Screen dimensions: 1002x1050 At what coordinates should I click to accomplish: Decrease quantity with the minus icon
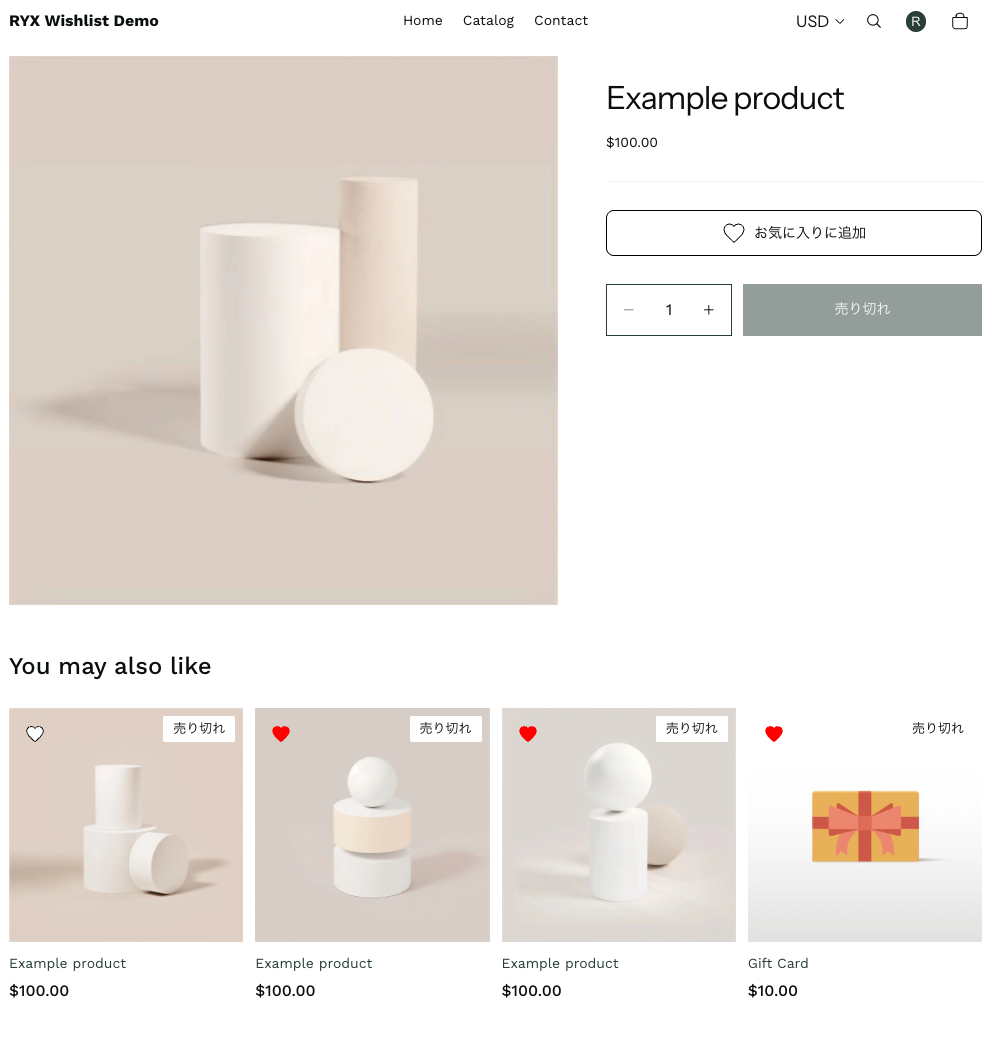[629, 310]
